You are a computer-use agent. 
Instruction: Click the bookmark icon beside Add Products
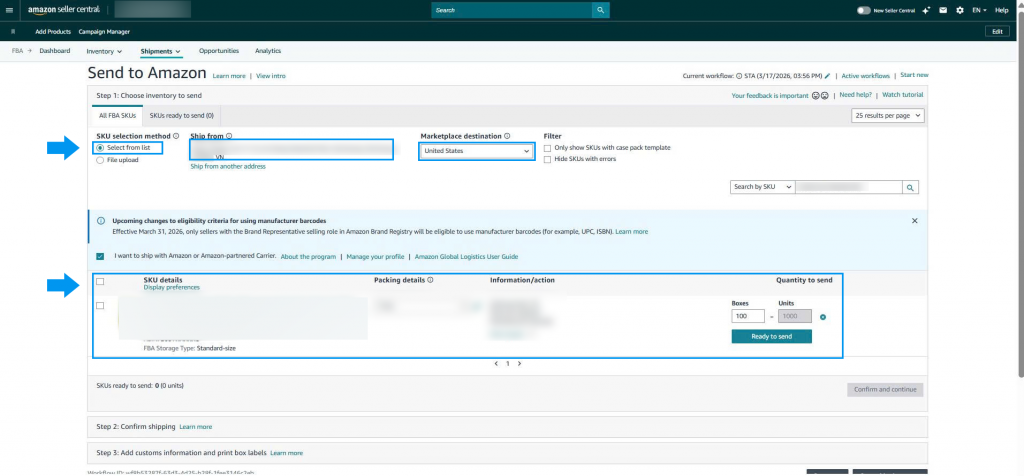13,31
